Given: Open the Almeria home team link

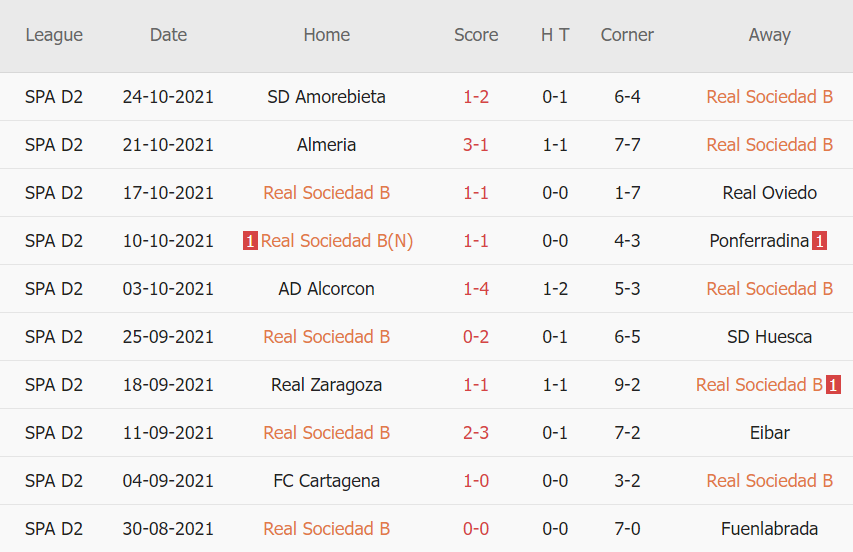Looking at the screenshot, I should 326,145.
